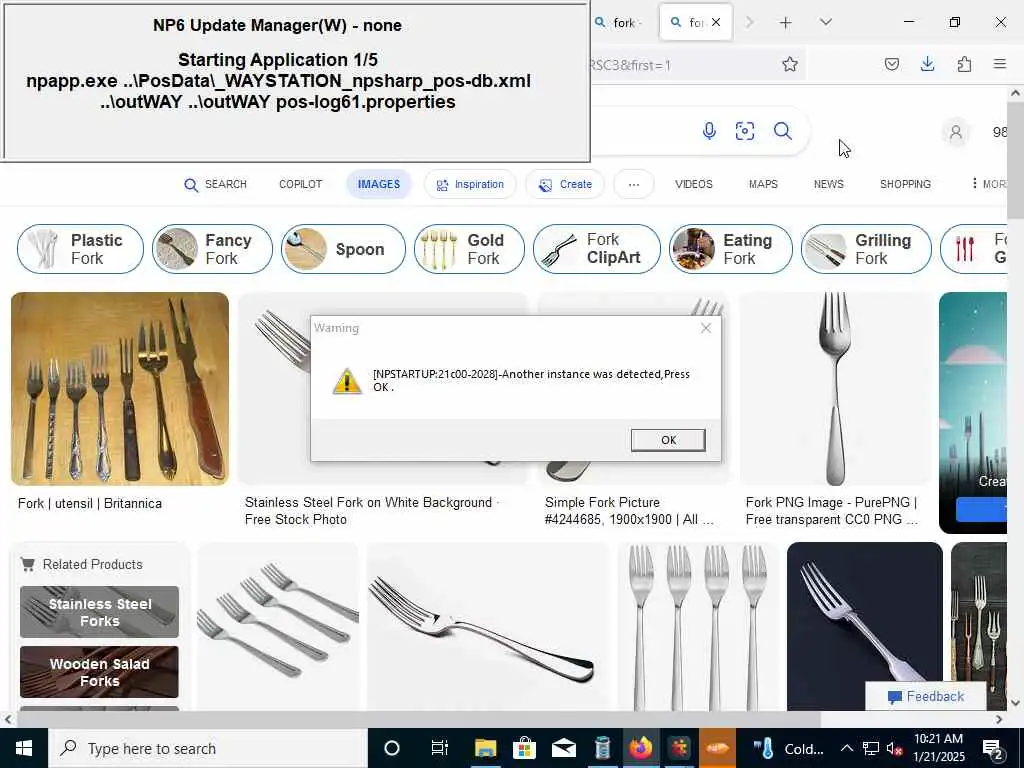This screenshot has height=768, width=1024.
Task: Switch to the NEWS tab
Action: click(829, 185)
